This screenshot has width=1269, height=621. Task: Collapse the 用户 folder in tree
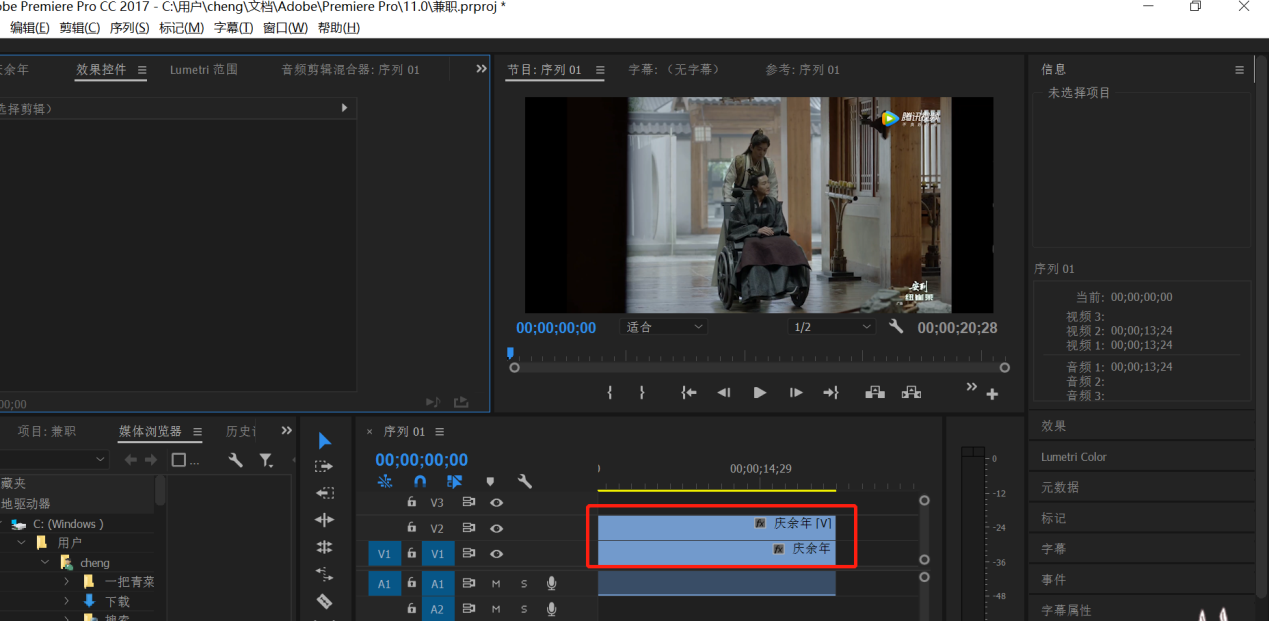[x=22, y=542]
